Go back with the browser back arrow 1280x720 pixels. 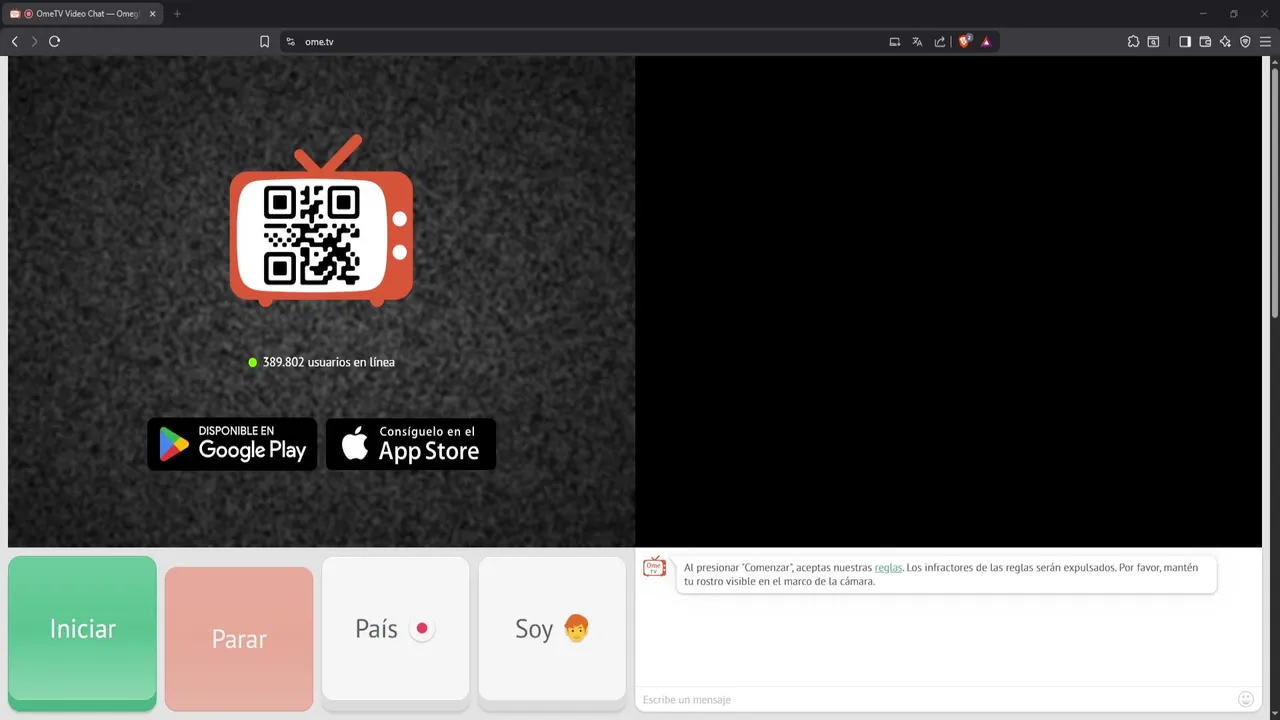coord(14,41)
